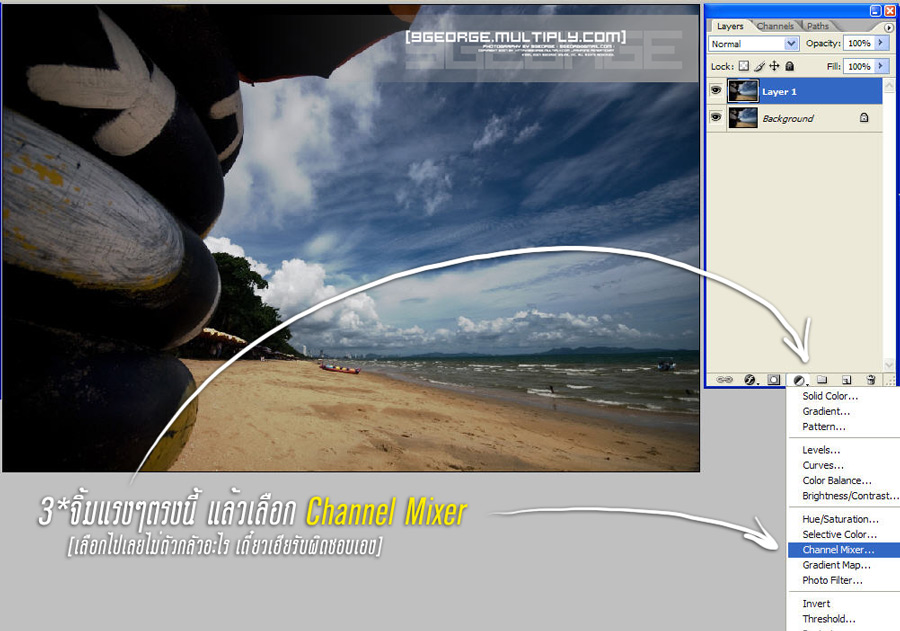Image resolution: width=900 pixels, height=631 pixels.
Task: Create a new layer group folder
Action: pyautogui.click(x=823, y=380)
